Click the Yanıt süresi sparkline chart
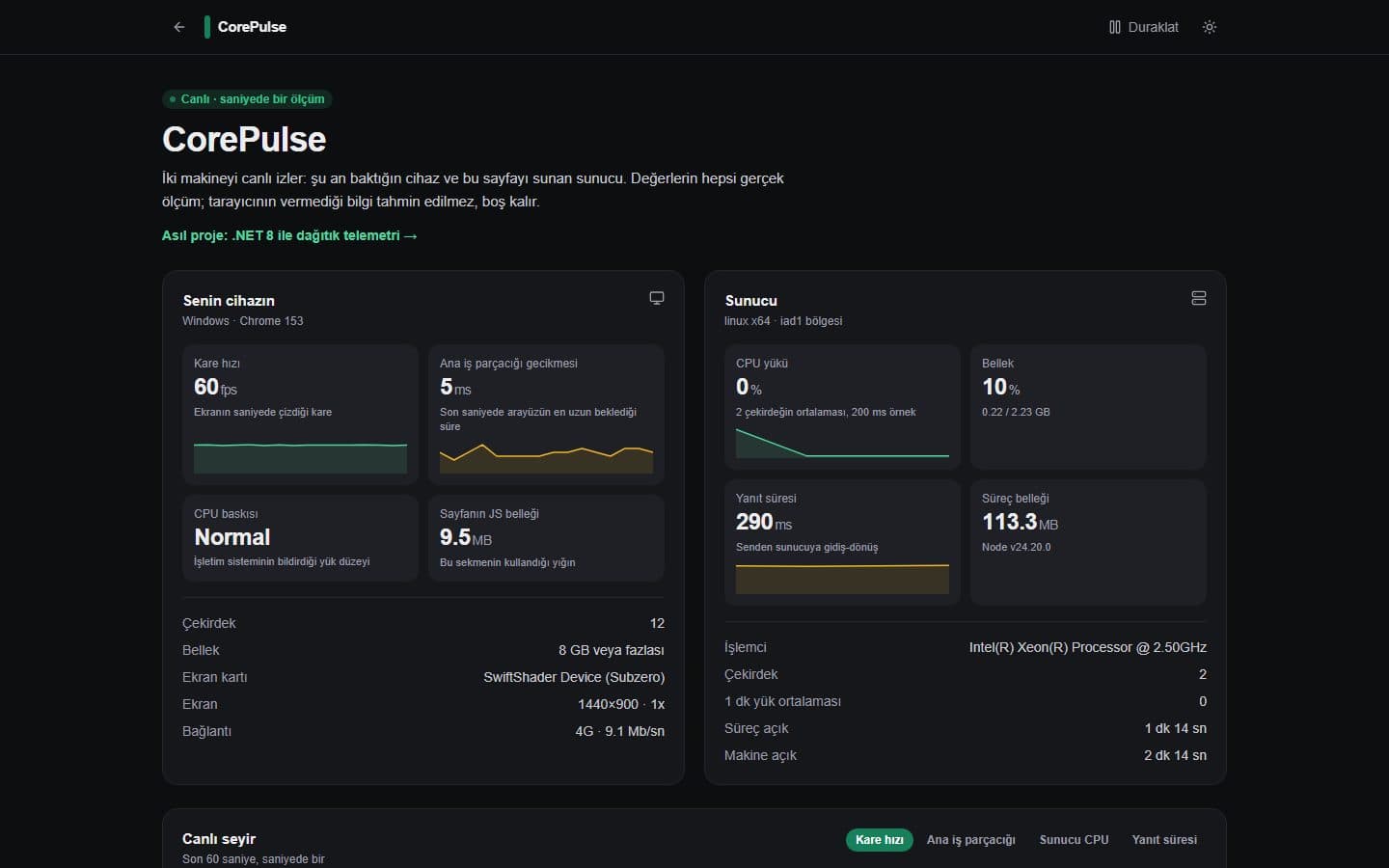 [x=842, y=578]
